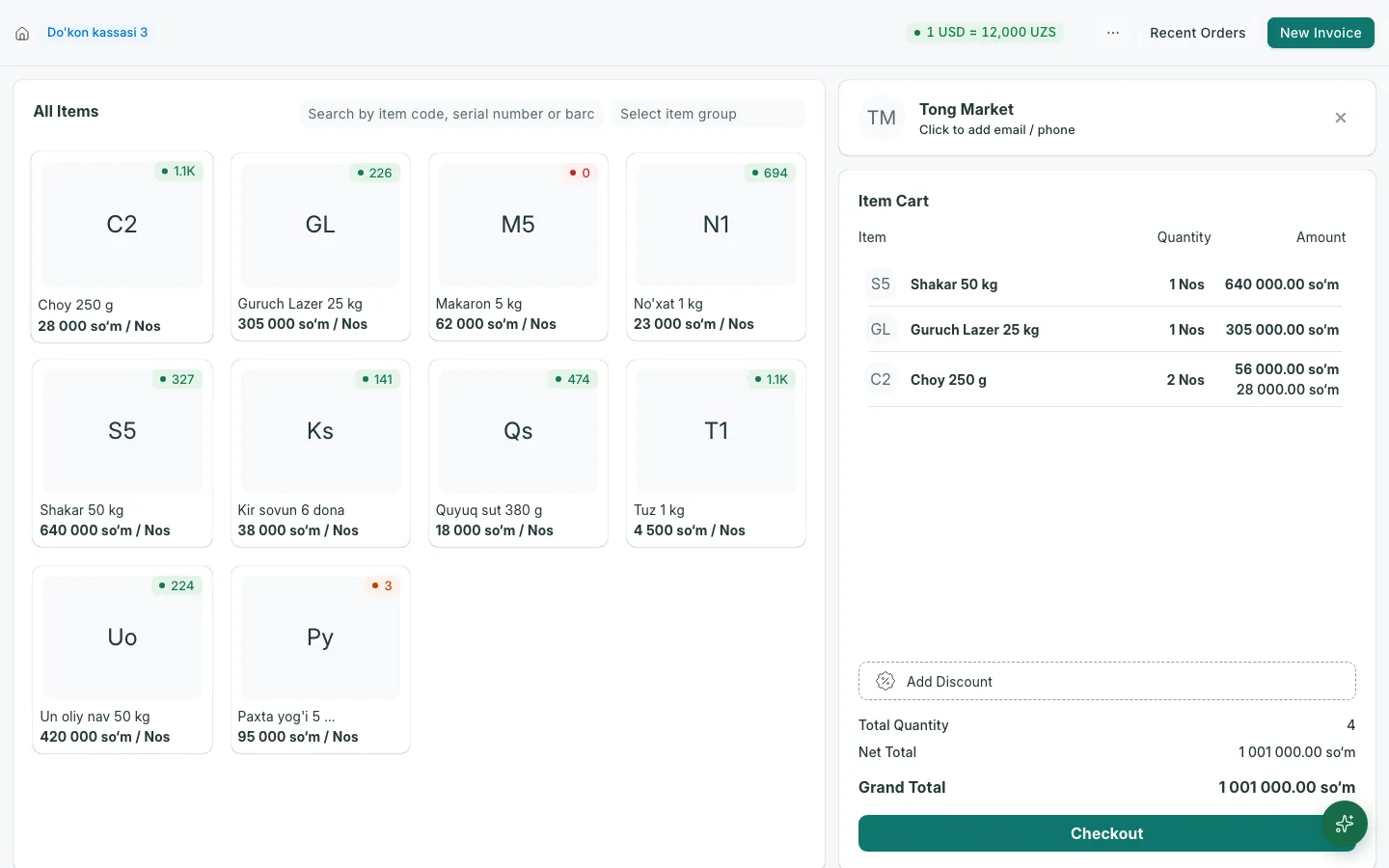Screen dimensions: 1389x868
Task: Pick the Paxta yog'i item card
Action: (x=320, y=660)
